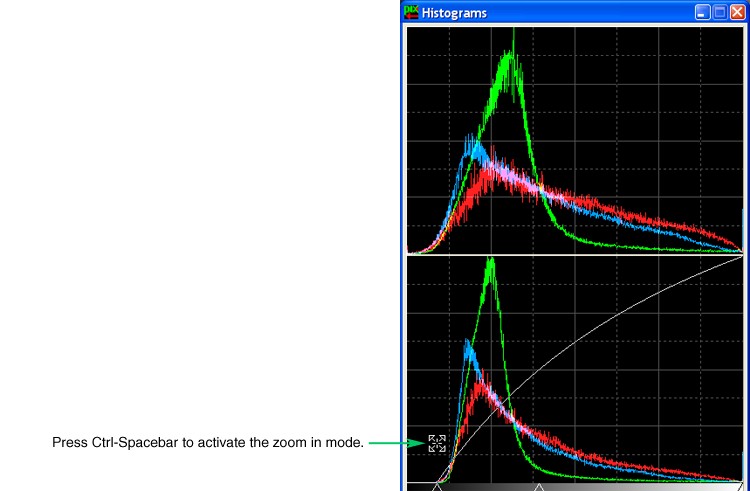750x491 pixels.
Task: Minimize the Histograms window
Action: click(x=702, y=12)
